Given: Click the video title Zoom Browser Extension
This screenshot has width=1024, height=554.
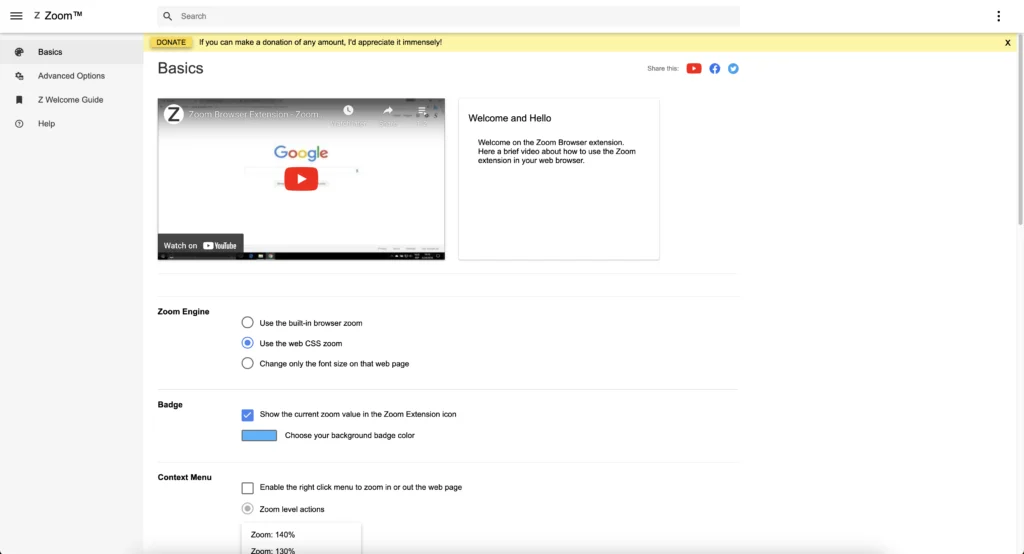Looking at the screenshot, I should point(253,114).
